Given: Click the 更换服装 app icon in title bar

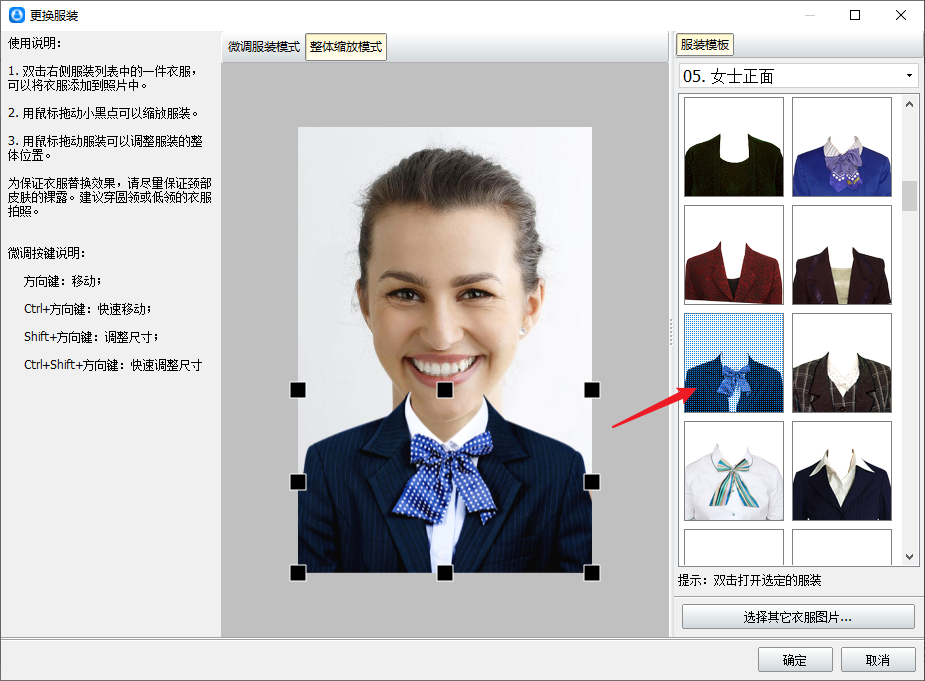Looking at the screenshot, I should pos(17,15).
